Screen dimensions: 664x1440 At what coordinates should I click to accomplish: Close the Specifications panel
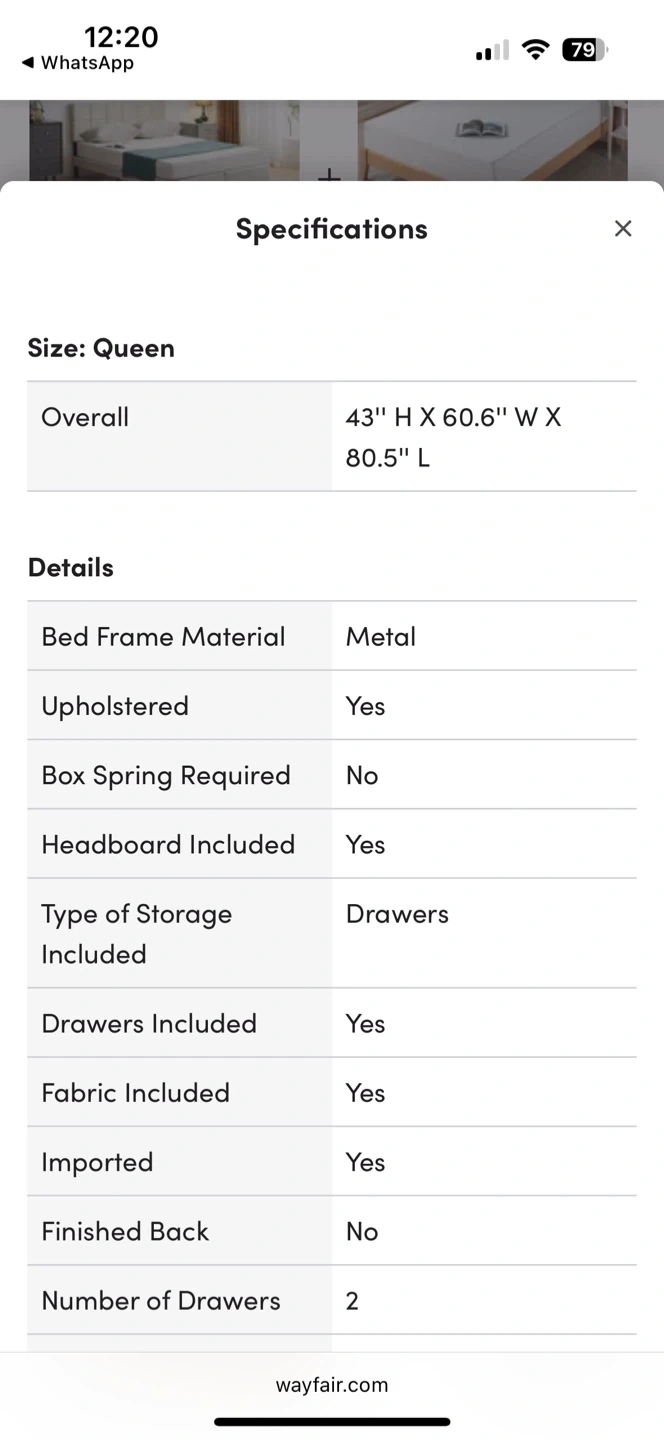623,229
